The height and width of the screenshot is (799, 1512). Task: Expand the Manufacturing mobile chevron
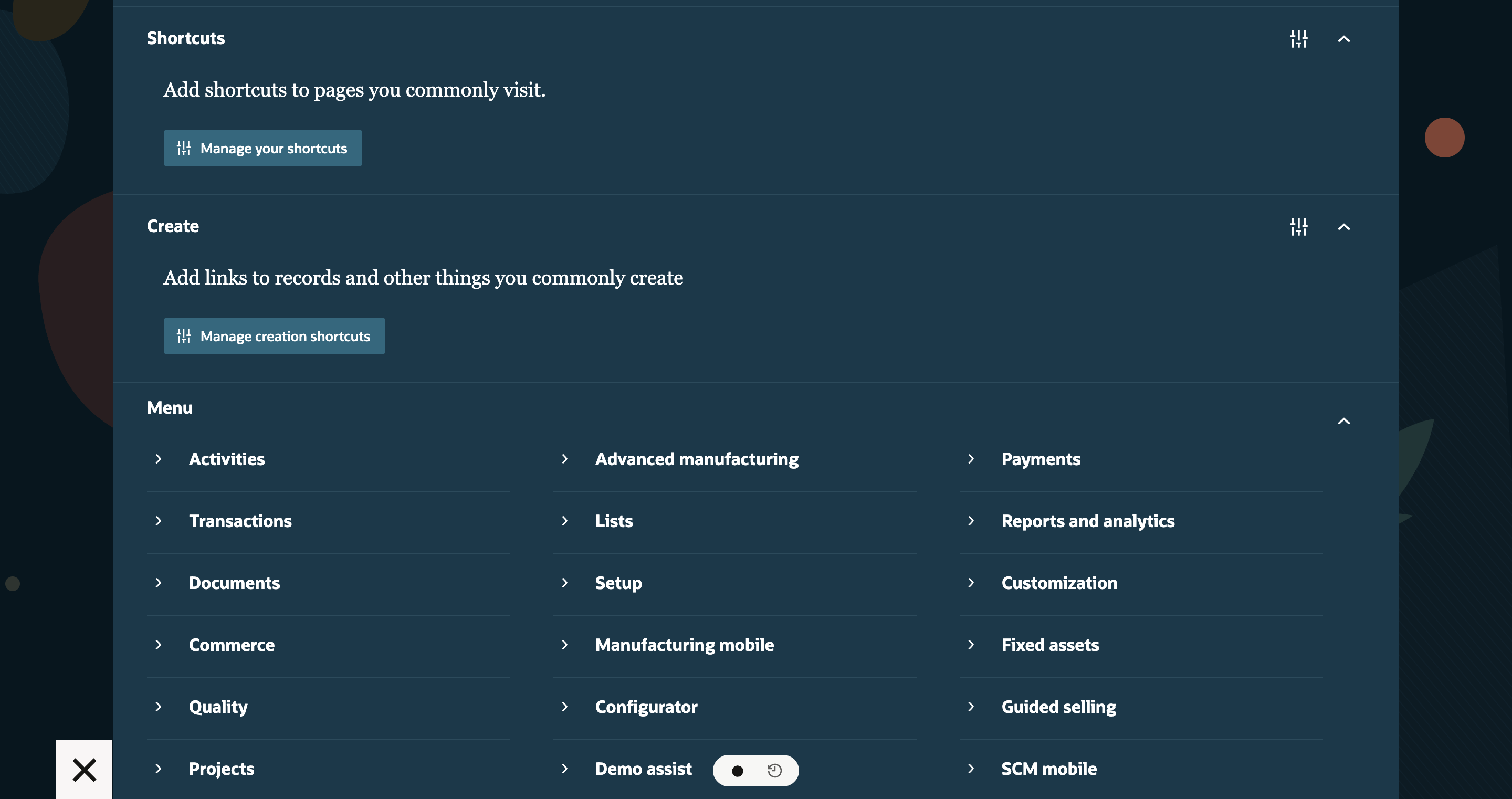tap(564, 645)
